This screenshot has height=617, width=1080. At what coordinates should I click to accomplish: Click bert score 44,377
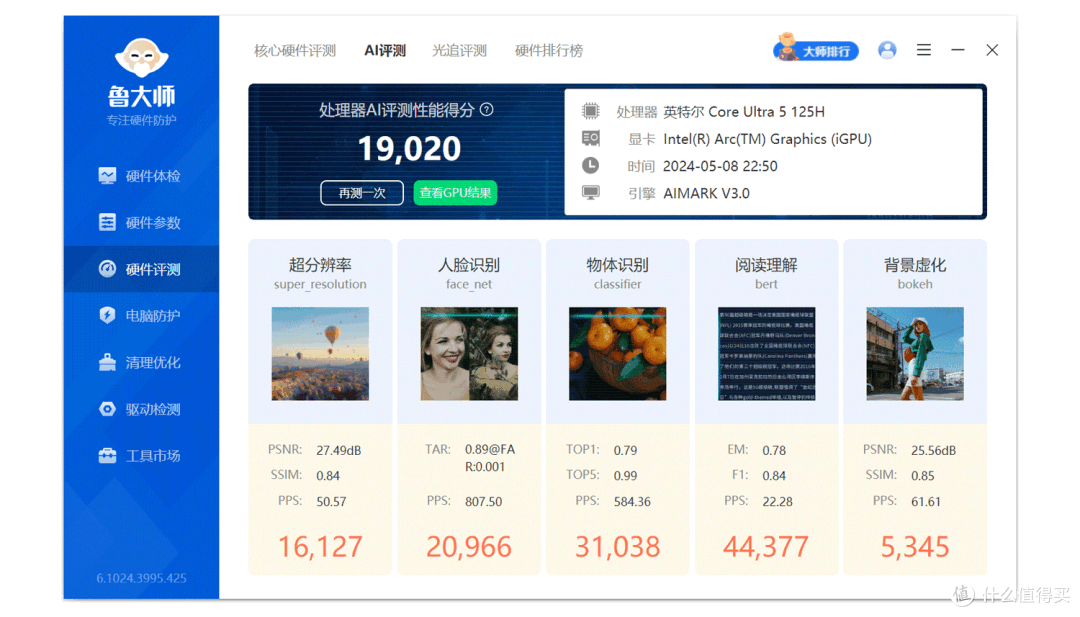coord(766,547)
